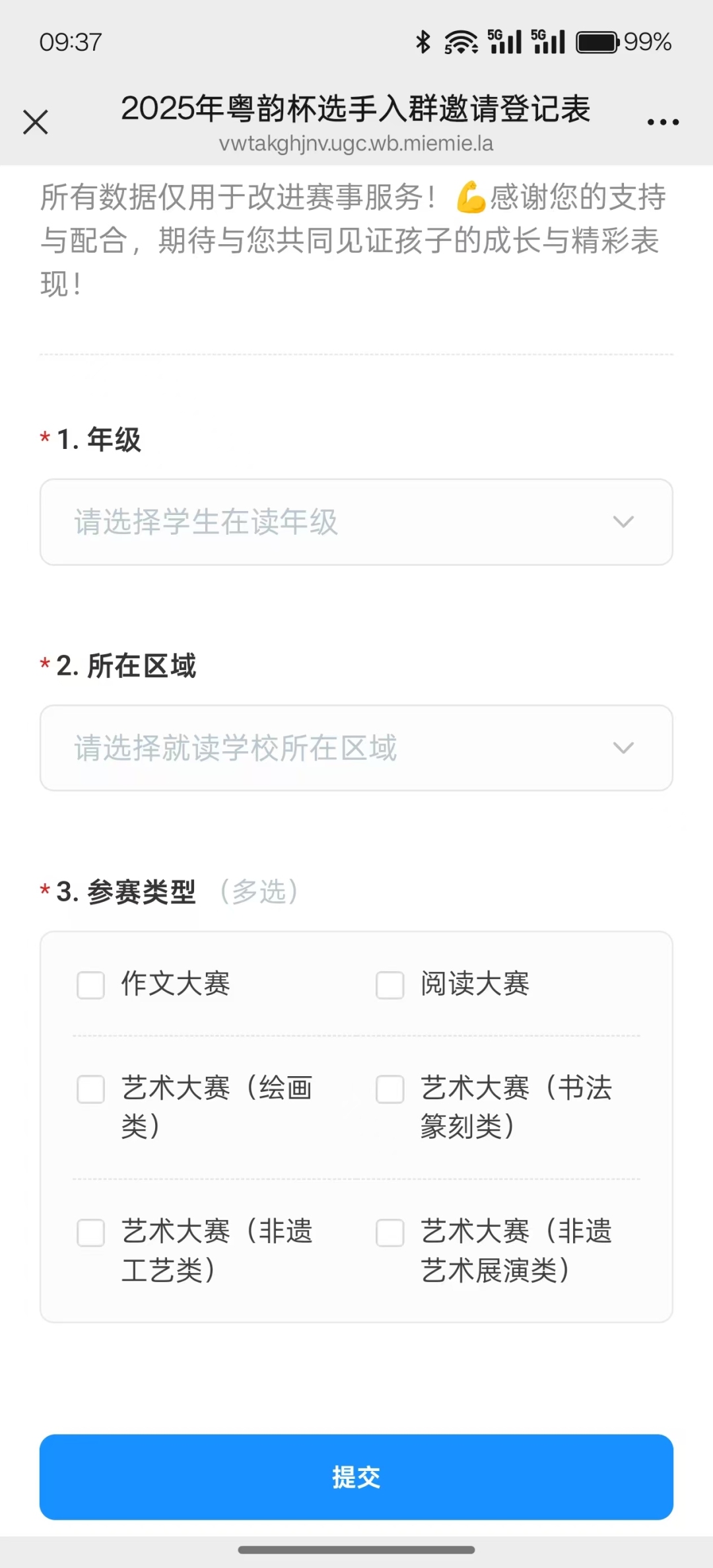Viewport: 713px width, 1568px height.
Task: Tap the battery indicator icon
Action: tap(597, 42)
